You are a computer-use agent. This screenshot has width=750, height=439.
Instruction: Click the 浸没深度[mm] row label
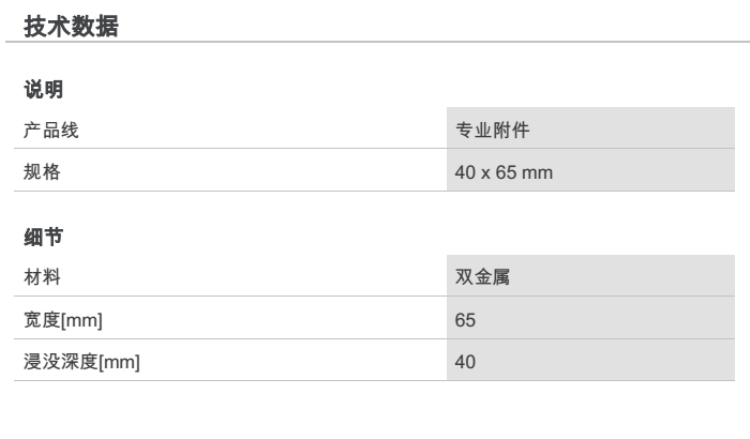click(x=82, y=361)
